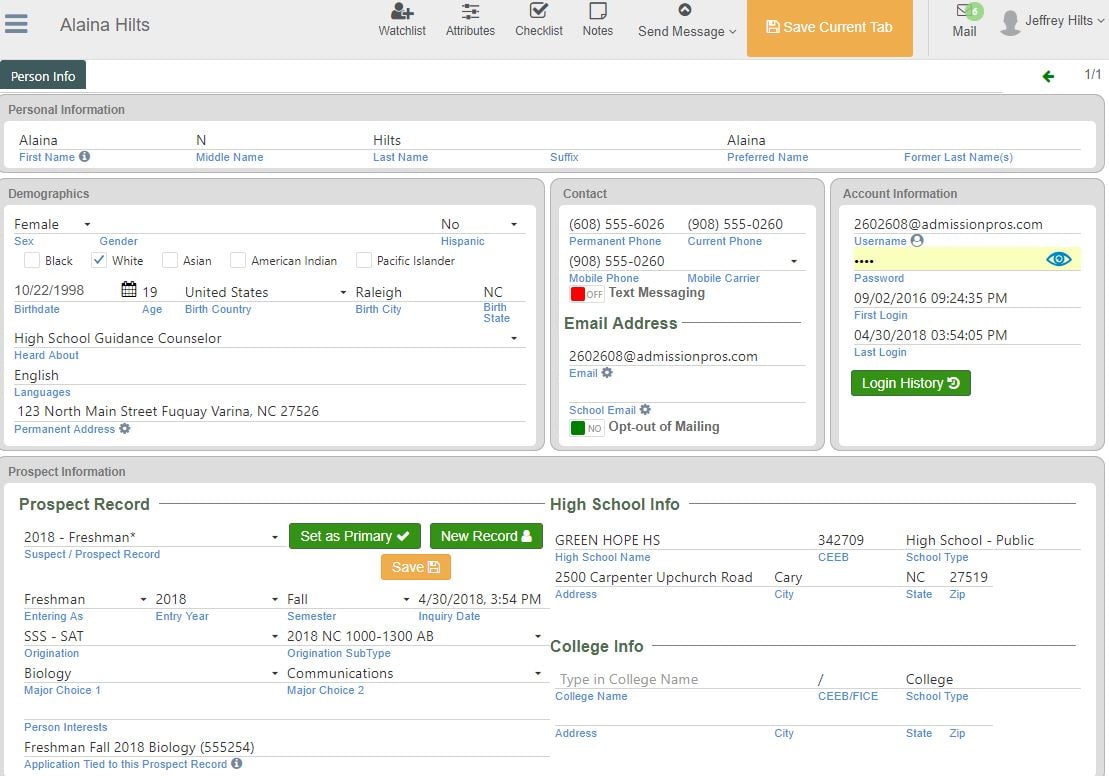
Task: Click the Attributes icon in the toolbar
Action: pyautogui.click(x=470, y=20)
